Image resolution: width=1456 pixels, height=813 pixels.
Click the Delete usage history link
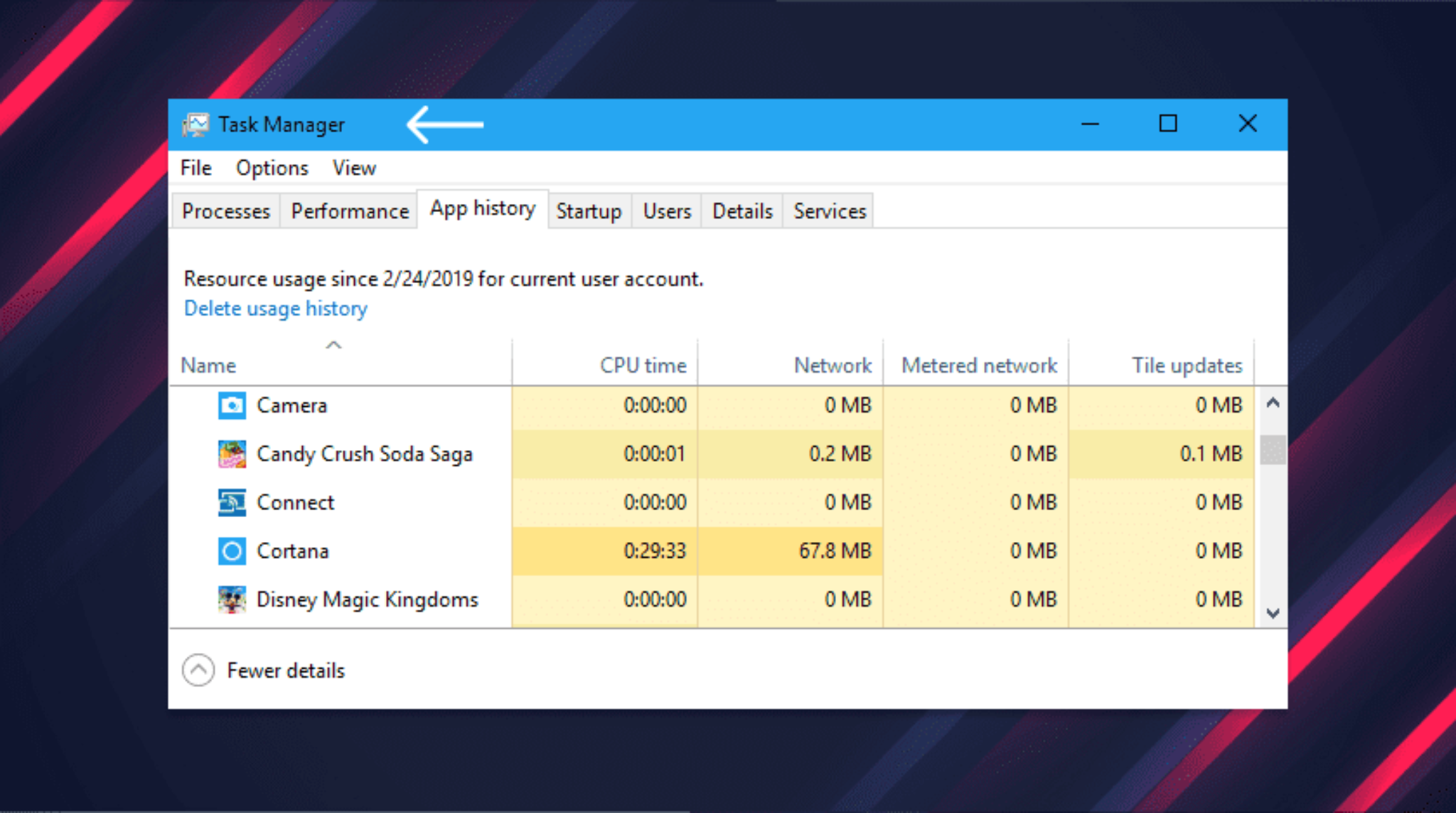point(276,308)
